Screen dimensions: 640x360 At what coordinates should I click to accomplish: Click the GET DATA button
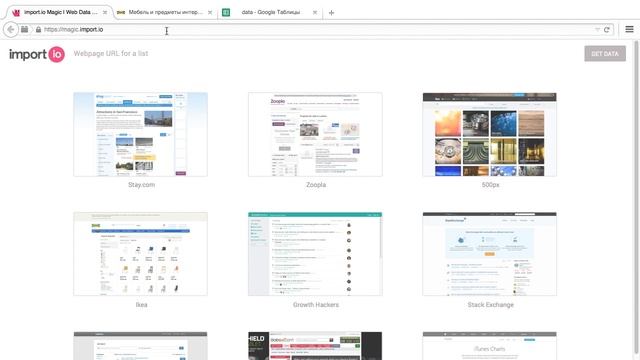(605, 53)
